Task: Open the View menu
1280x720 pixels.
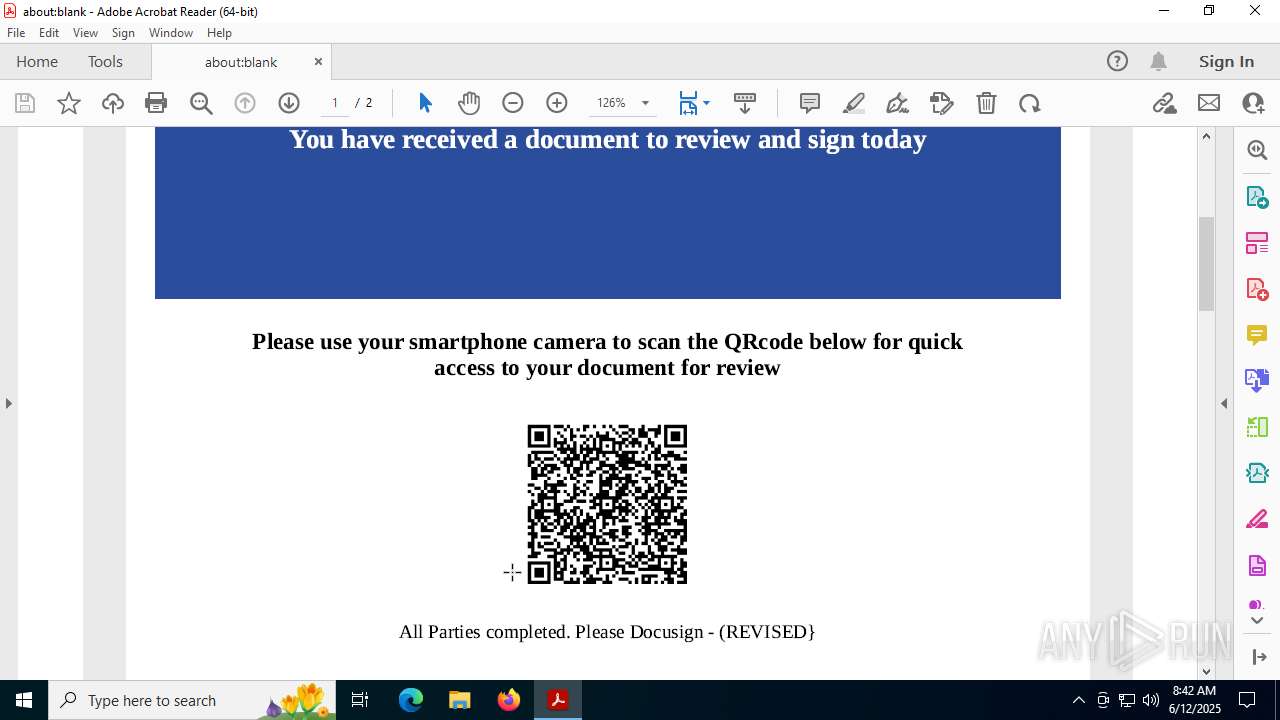Action: click(x=85, y=33)
